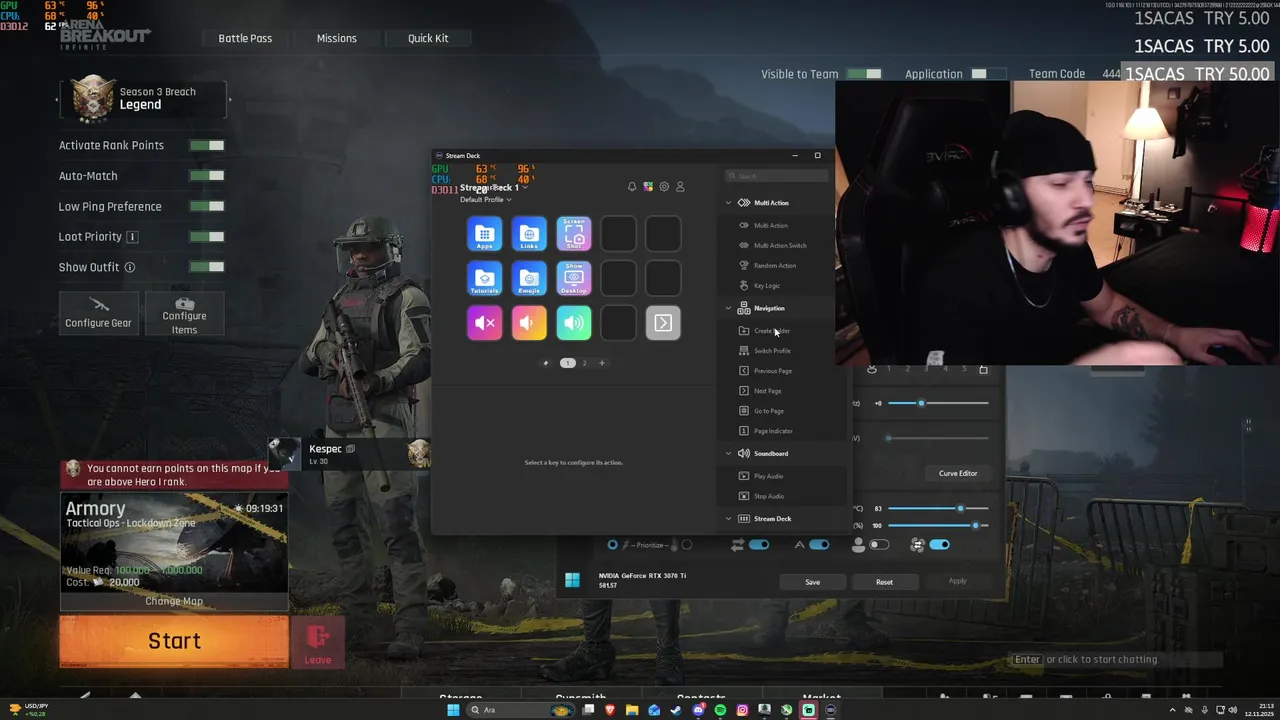
Task: Open the Curve Editor
Action: coord(958,473)
